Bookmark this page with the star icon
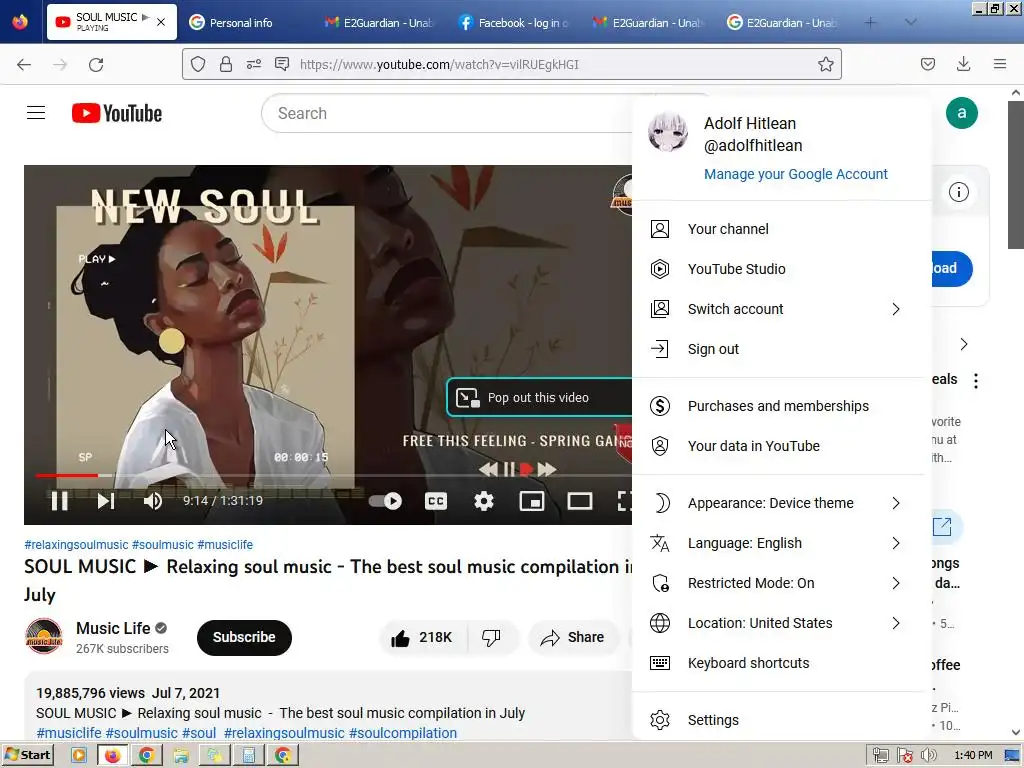Image resolution: width=1024 pixels, height=768 pixels. [x=825, y=64]
